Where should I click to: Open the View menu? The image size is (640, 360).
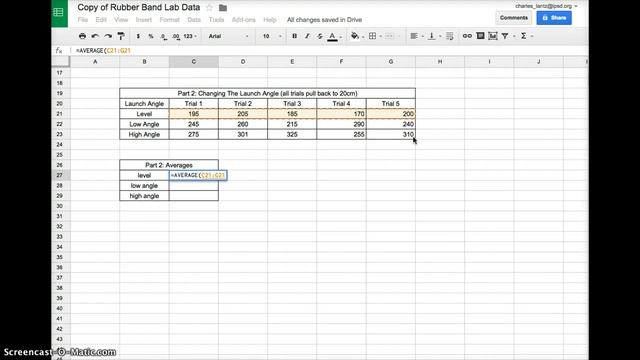(x=121, y=20)
